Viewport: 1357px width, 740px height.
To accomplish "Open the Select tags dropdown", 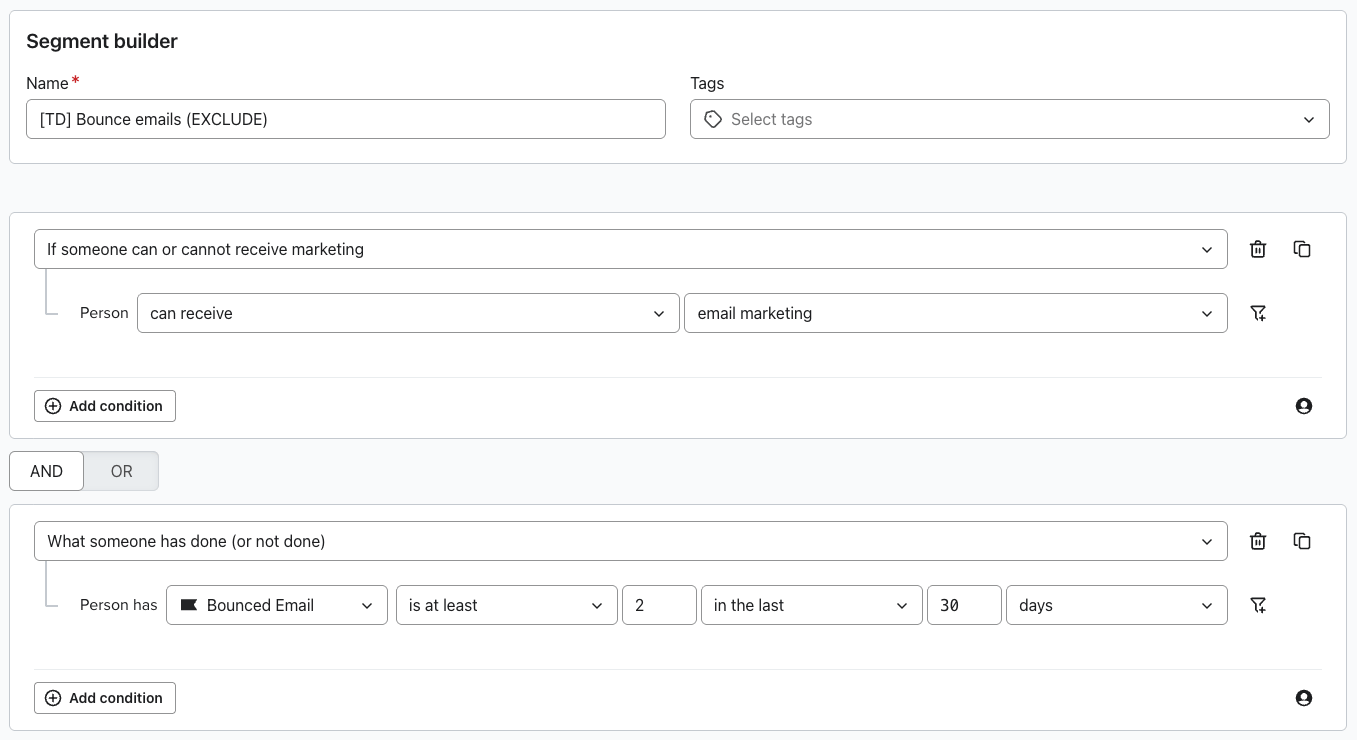I will (x=1009, y=119).
